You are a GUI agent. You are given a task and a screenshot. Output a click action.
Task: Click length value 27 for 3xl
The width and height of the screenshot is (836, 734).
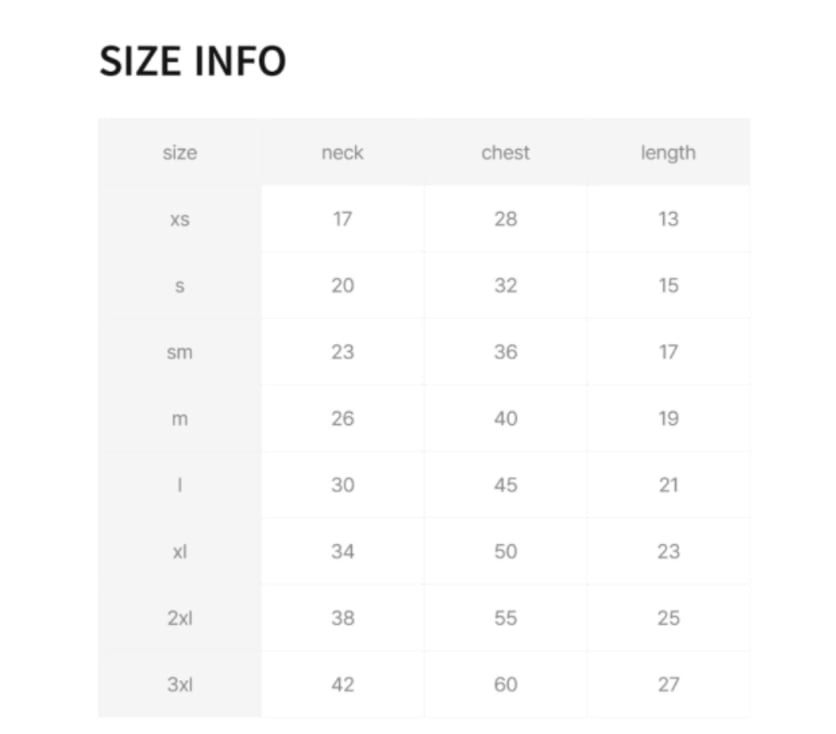click(x=668, y=684)
